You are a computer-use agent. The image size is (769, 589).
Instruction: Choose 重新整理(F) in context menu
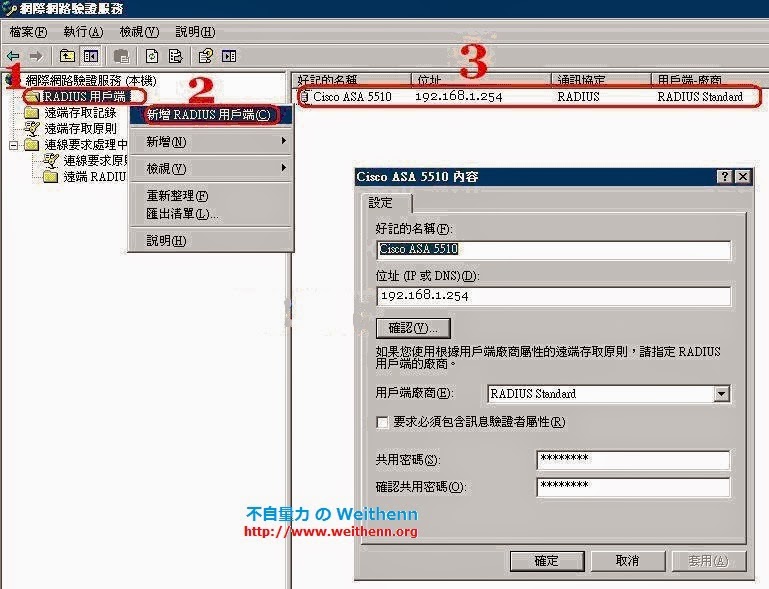[x=211, y=196]
